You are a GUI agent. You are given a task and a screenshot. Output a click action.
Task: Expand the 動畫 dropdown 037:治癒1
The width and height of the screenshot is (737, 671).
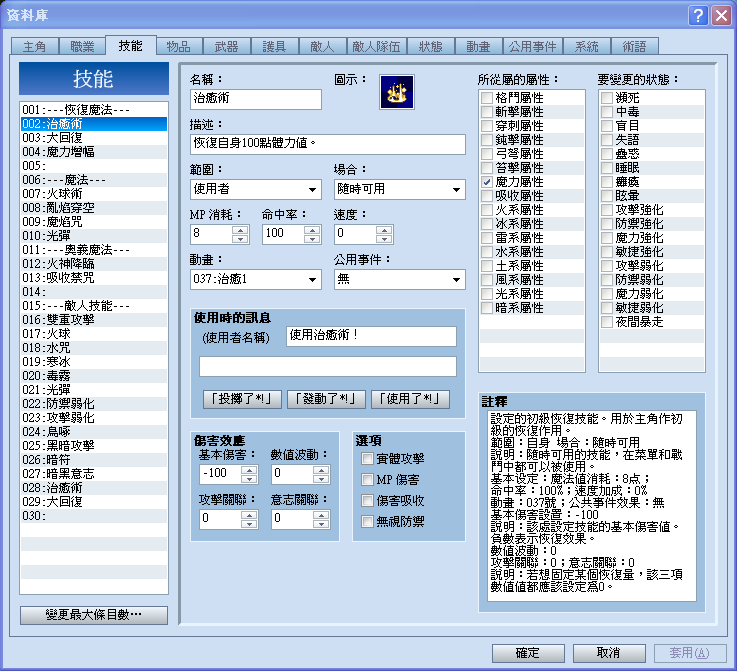click(256, 280)
